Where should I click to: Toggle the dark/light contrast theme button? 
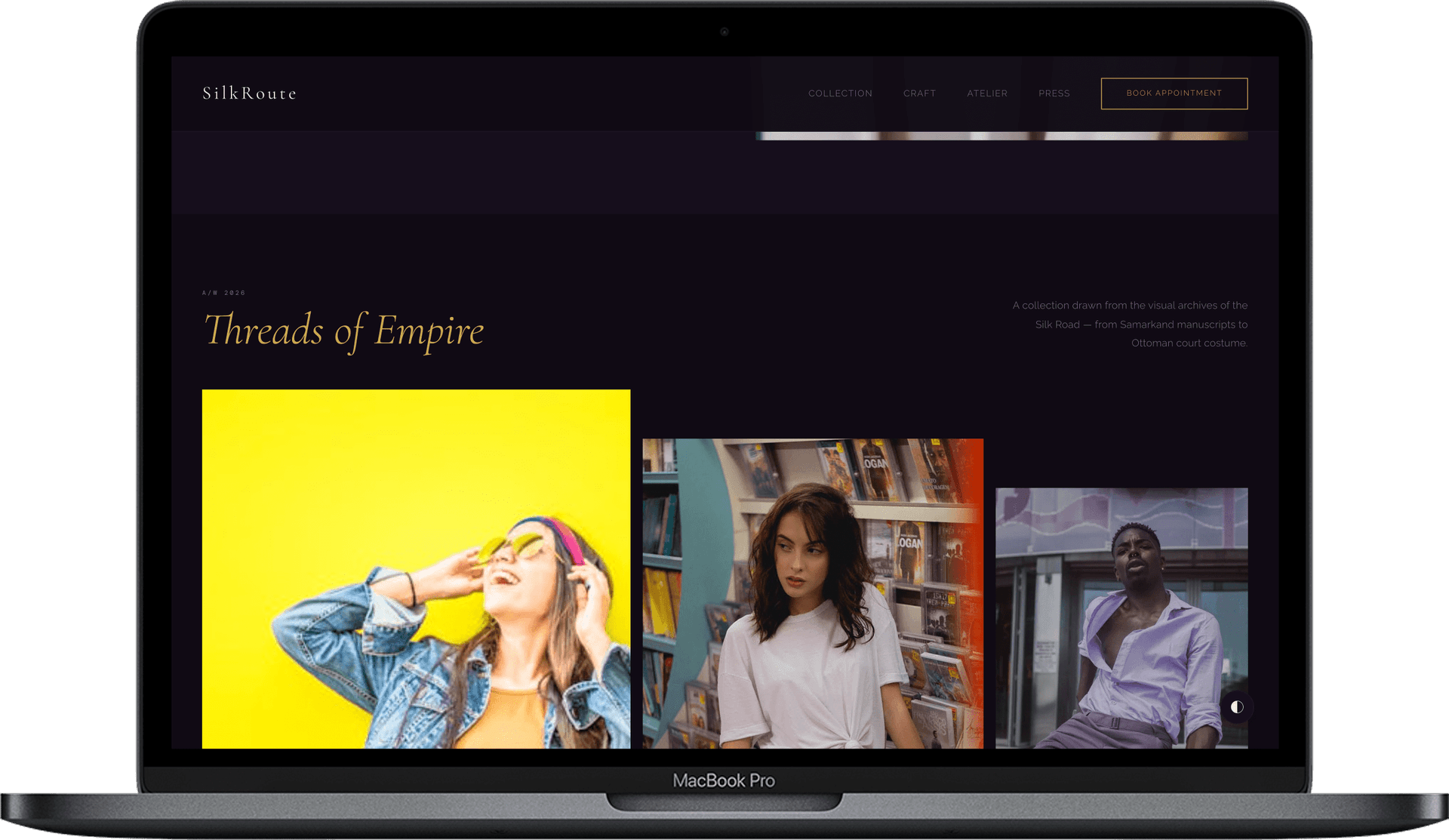point(1236,707)
